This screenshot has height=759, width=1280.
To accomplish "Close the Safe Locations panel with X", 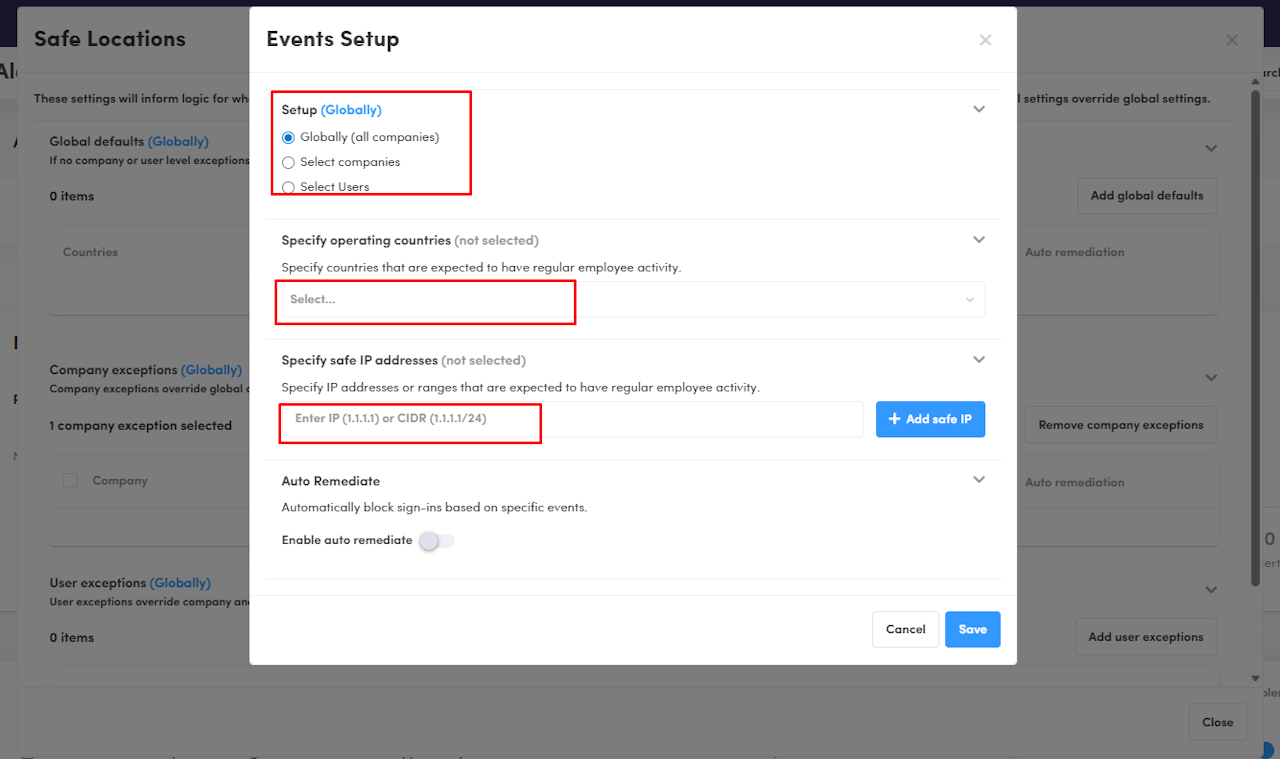I will point(1232,40).
